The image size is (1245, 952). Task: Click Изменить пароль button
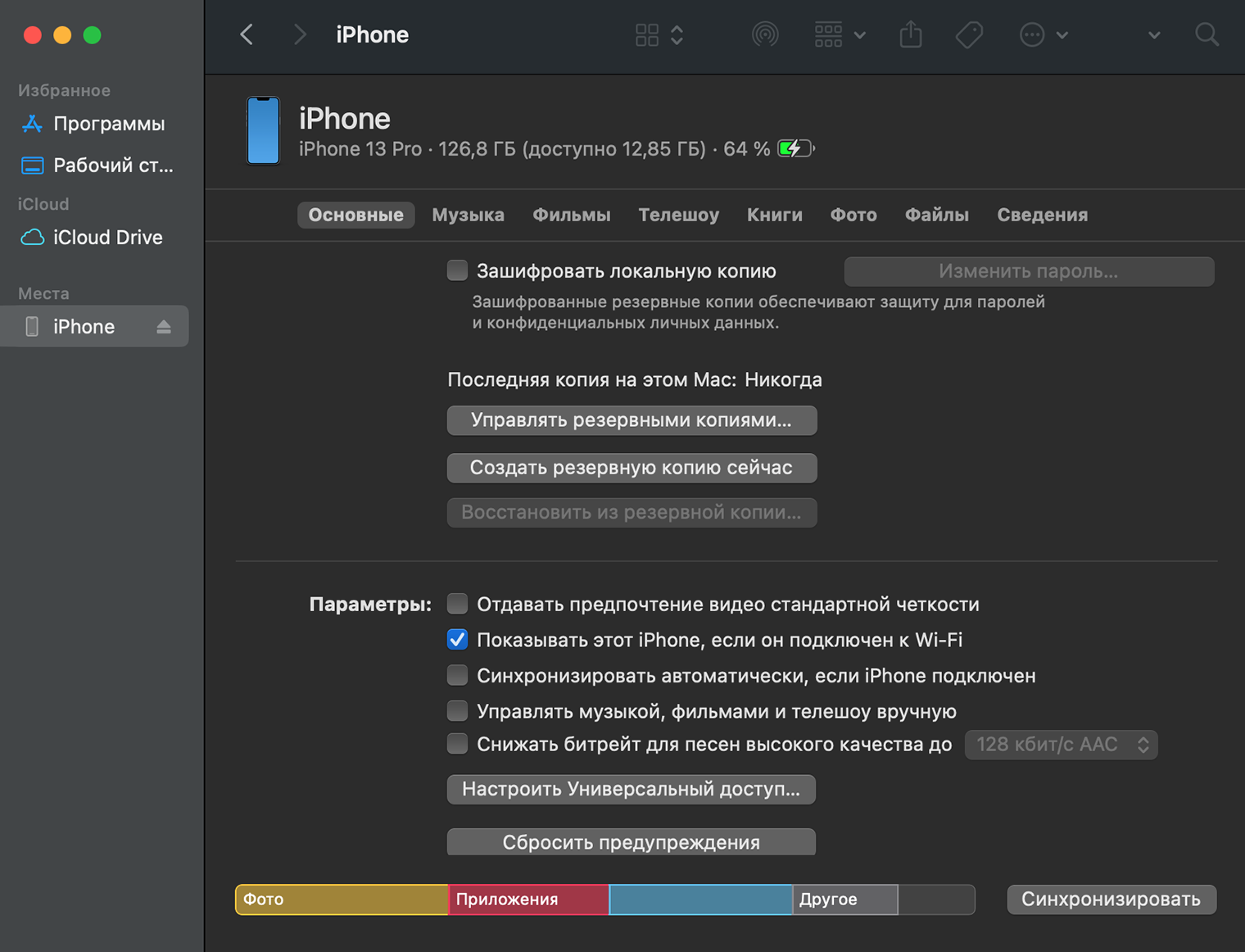1029,271
